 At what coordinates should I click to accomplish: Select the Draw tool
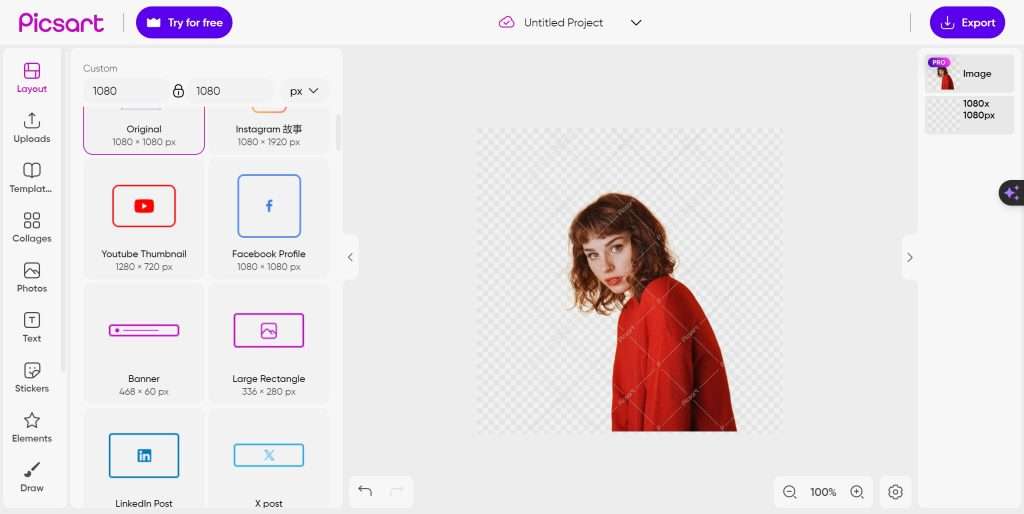pos(31,477)
